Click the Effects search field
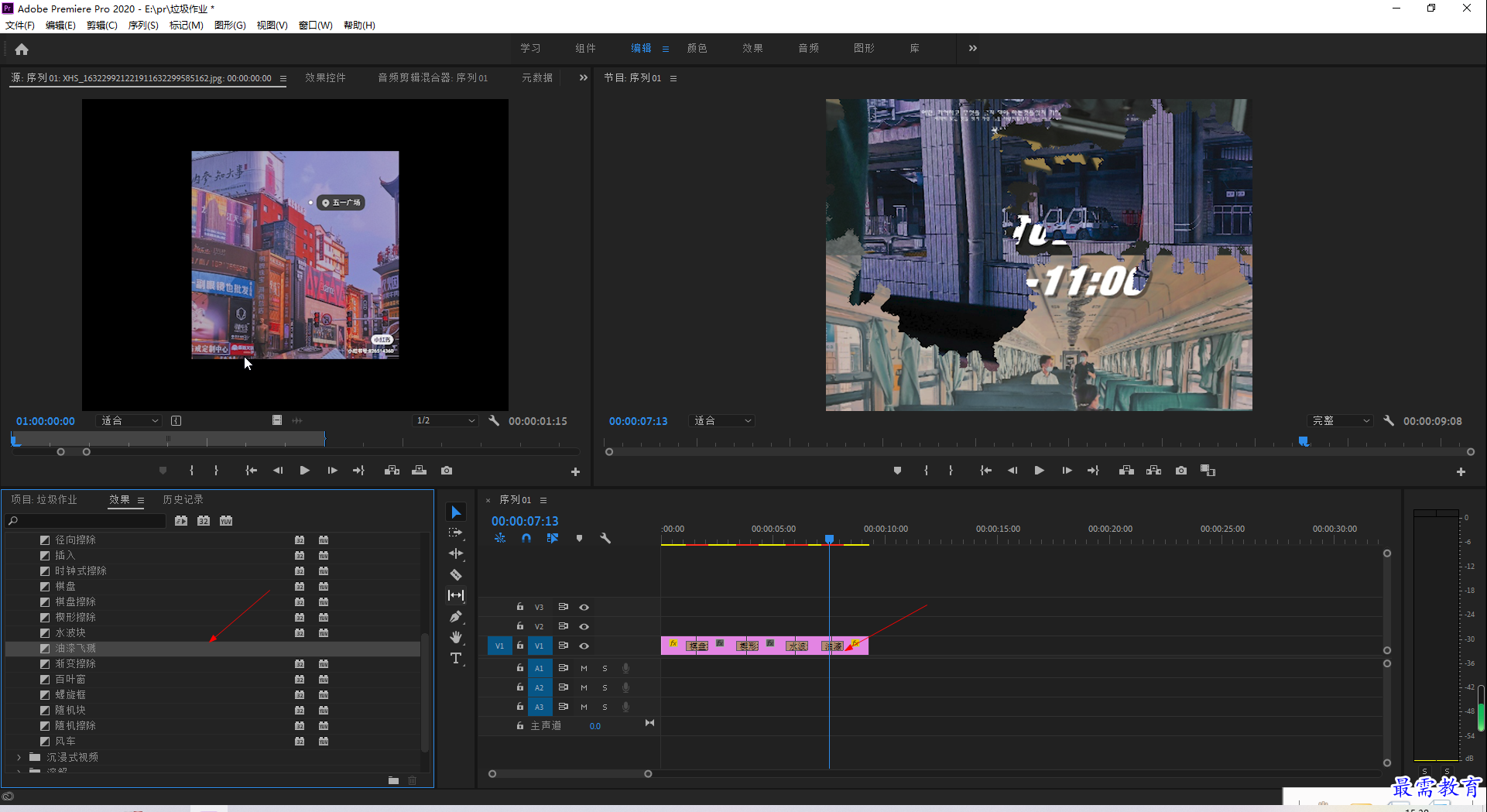 click(x=86, y=521)
